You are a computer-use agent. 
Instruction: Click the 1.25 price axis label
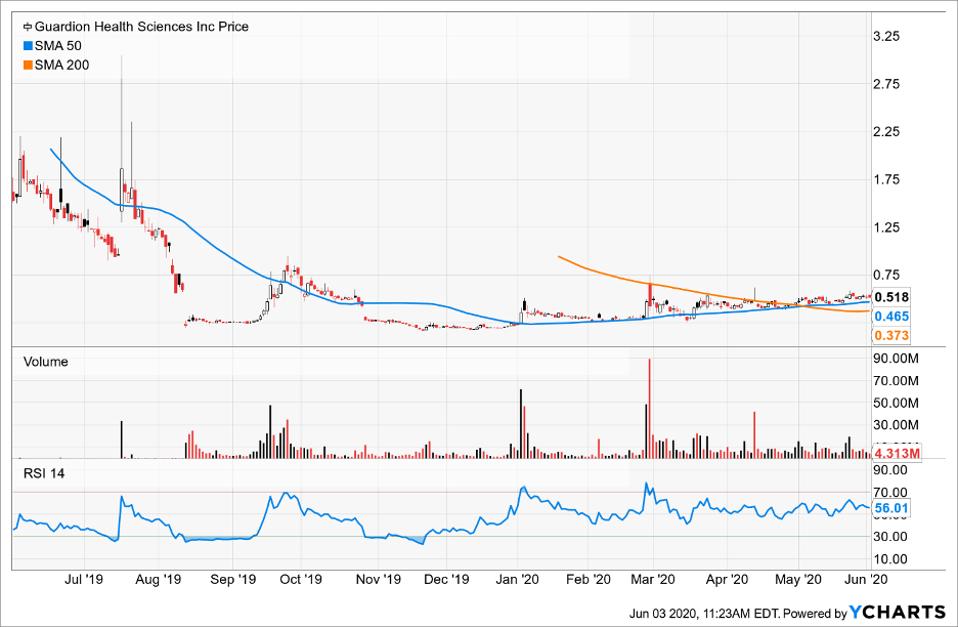pyautogui.click(x=887, y=227)
